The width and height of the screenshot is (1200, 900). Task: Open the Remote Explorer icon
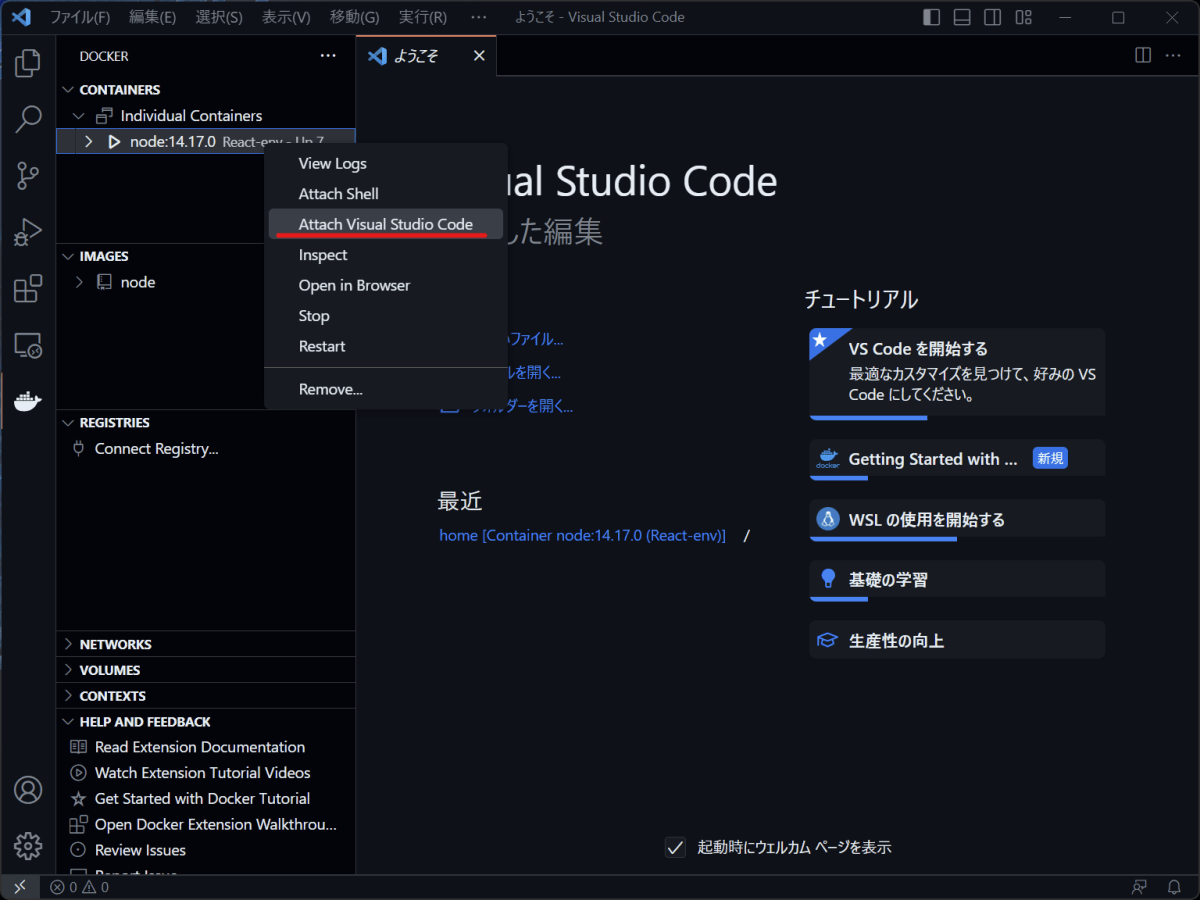pos(28,346)
